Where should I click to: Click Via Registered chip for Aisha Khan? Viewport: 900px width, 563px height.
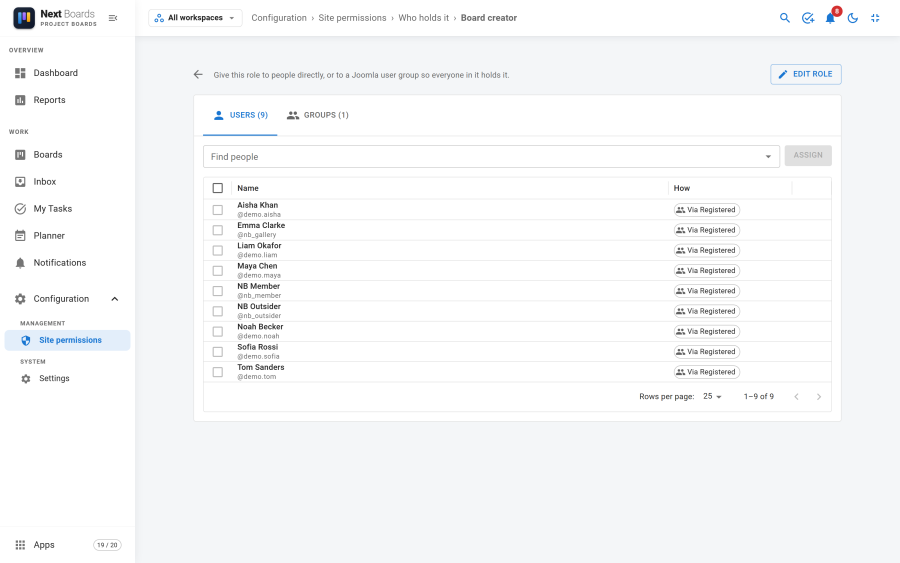tap(707, 210)
